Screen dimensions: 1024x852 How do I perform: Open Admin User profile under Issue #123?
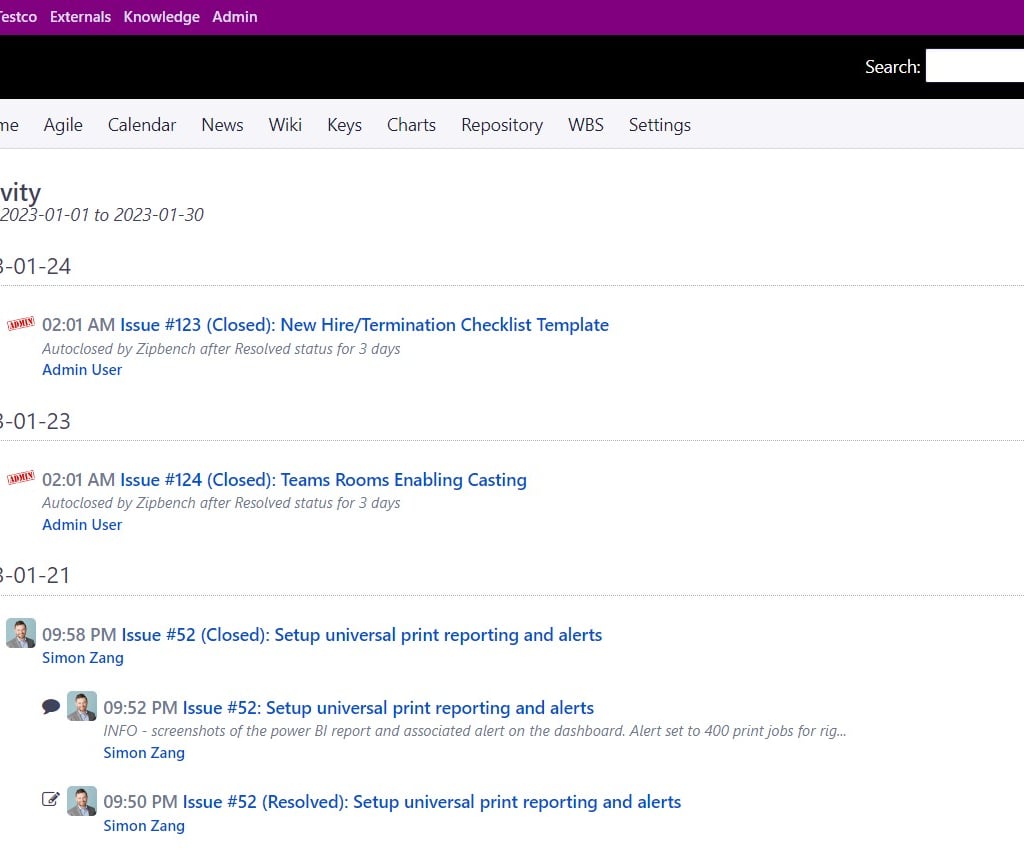tap(82, 370)
